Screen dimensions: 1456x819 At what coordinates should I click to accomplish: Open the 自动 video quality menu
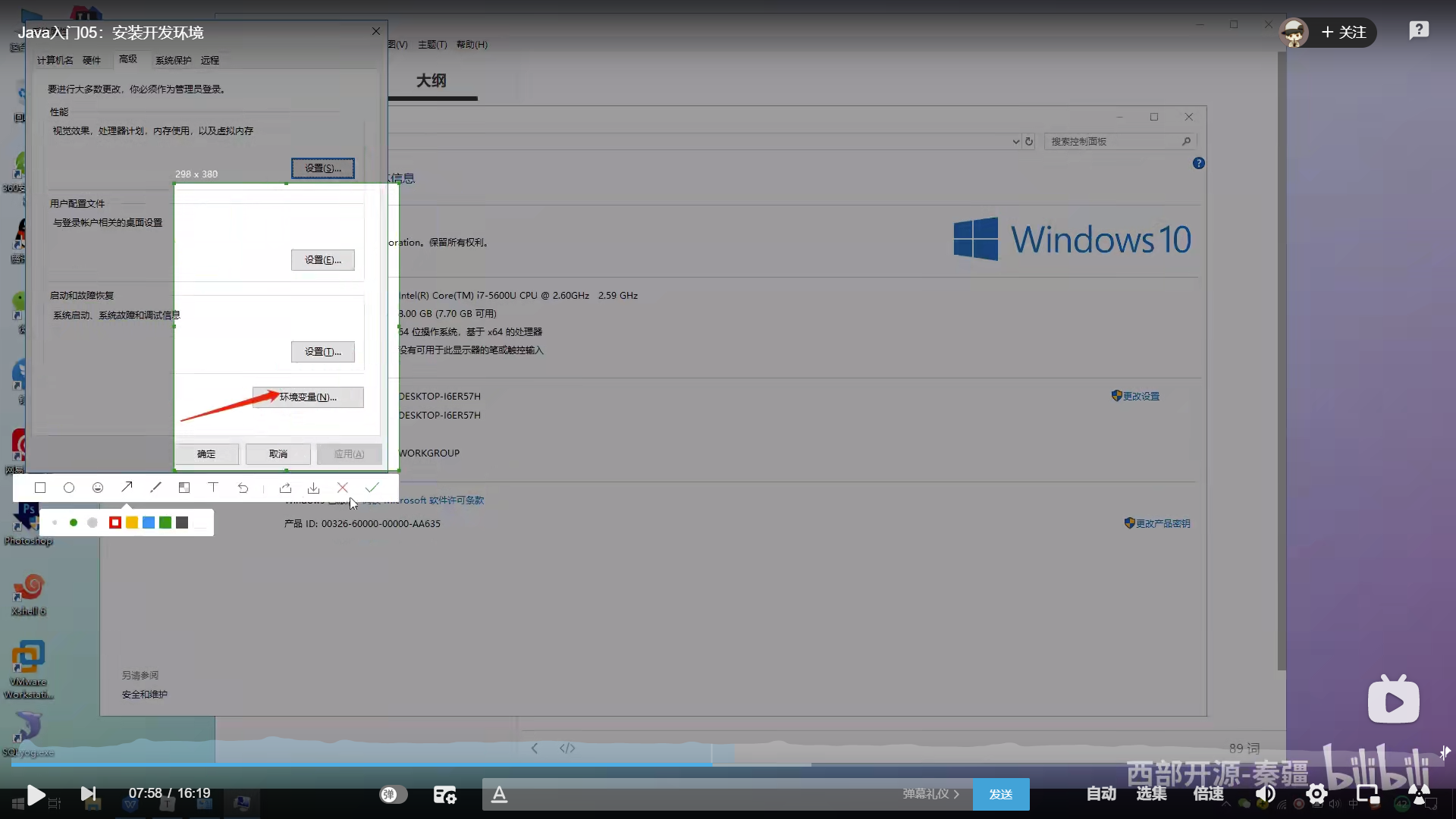[x=1100, y=794]
